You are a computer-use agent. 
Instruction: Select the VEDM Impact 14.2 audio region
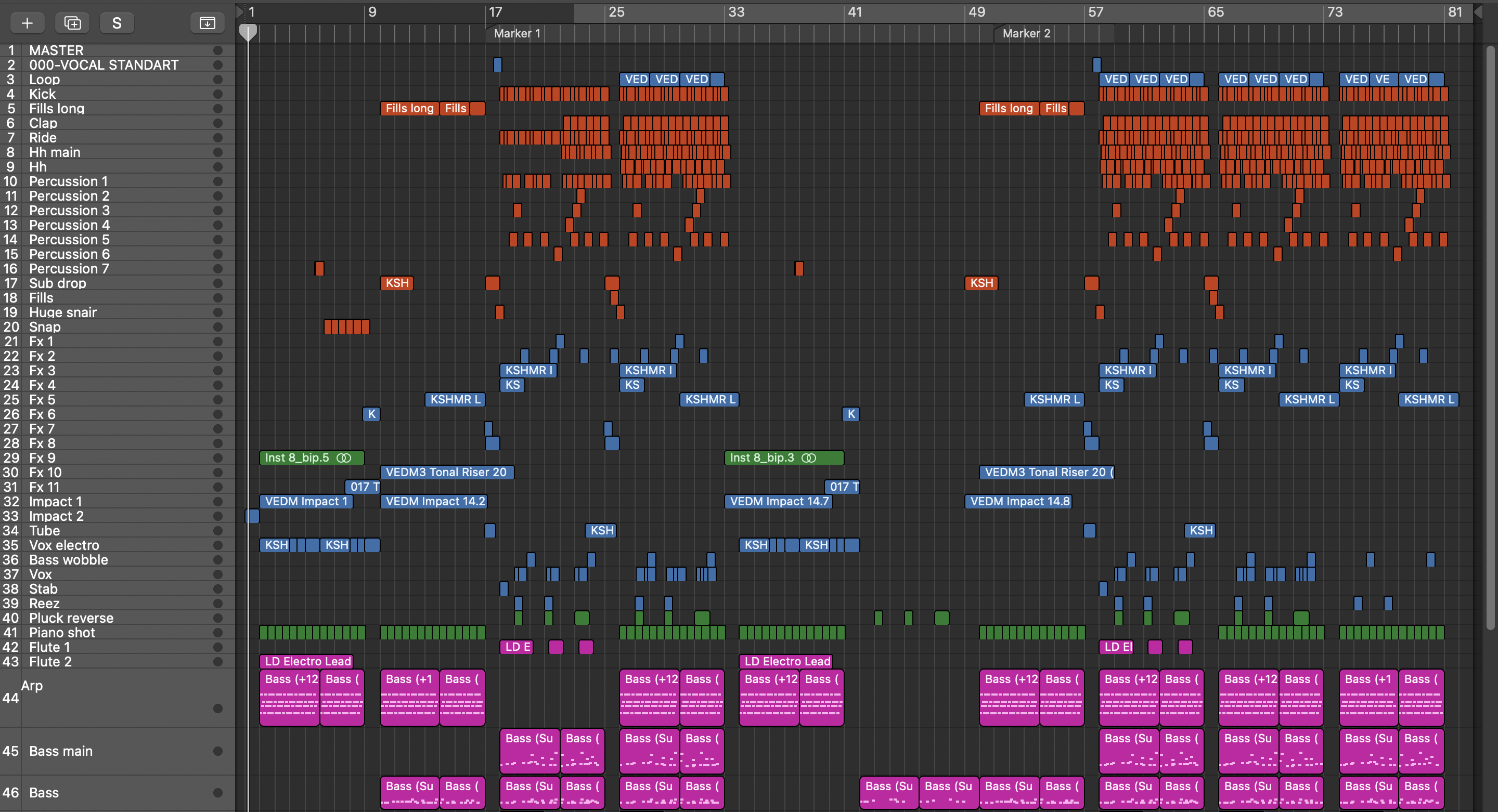[434, 502]
